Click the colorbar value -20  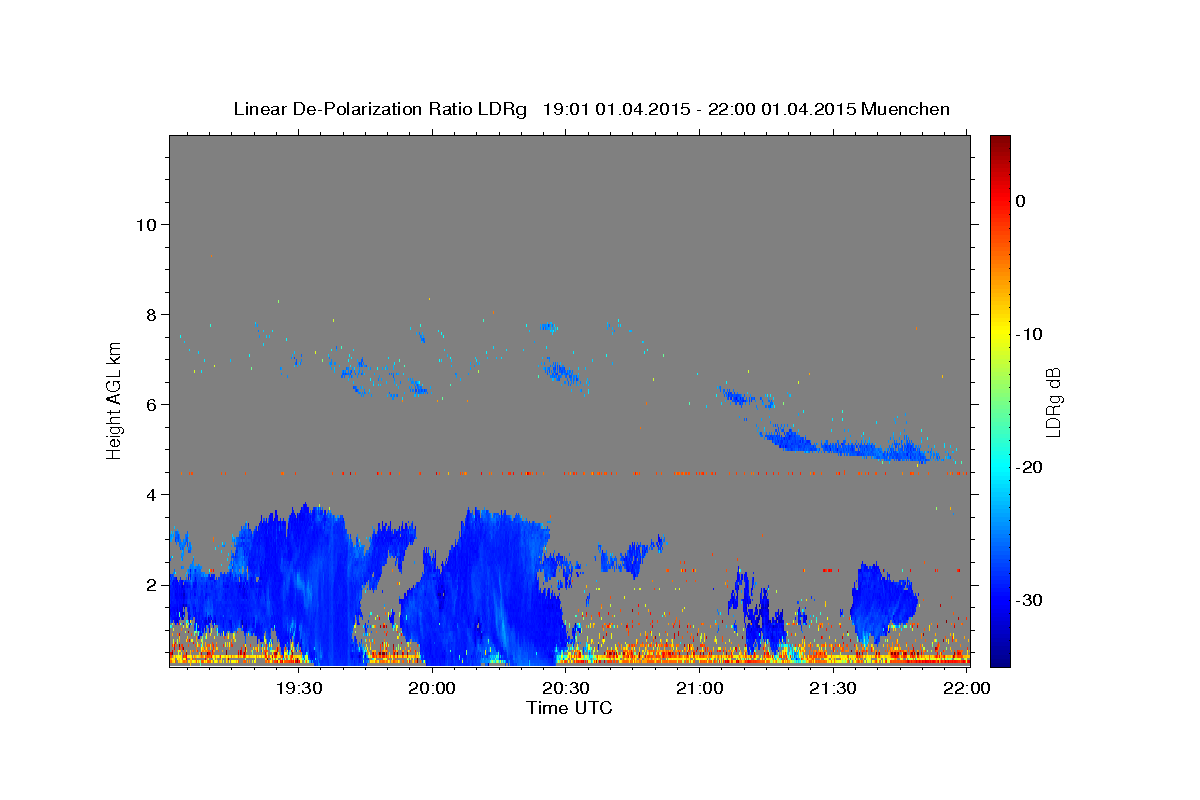(x=1028, y=467)
